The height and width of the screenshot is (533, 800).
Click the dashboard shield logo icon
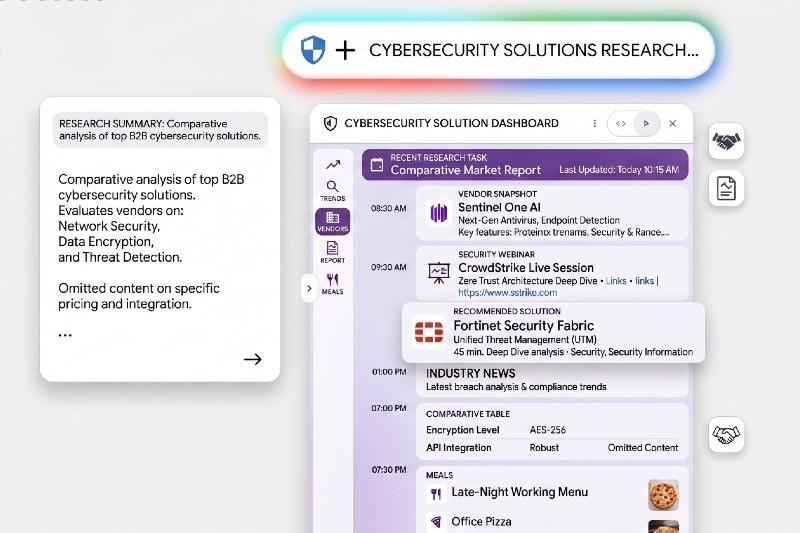click(x=331, y=123)
